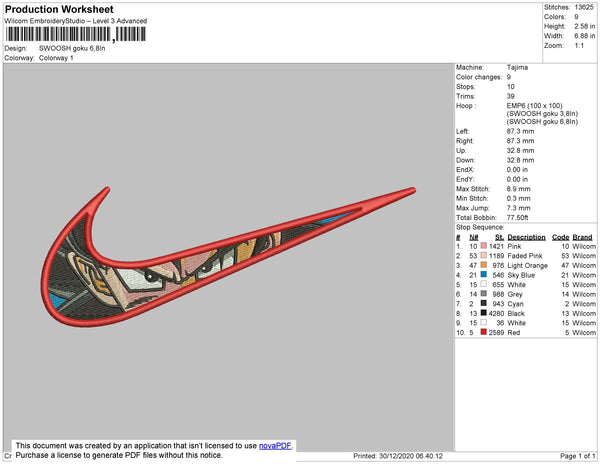Click the Total Bobbin value '77.50ft'
The height and width of the screenshot is (464, 600).
pos(517,218)
